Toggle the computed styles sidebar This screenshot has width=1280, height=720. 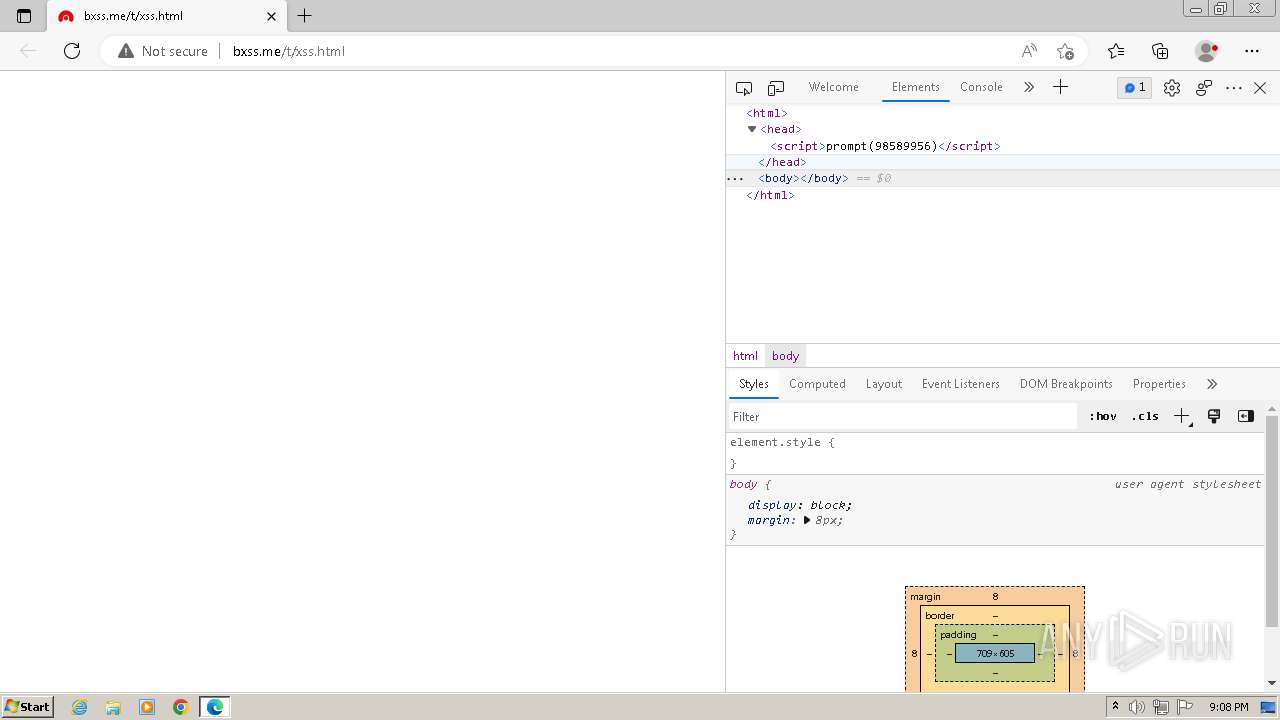click(1245, 417)
